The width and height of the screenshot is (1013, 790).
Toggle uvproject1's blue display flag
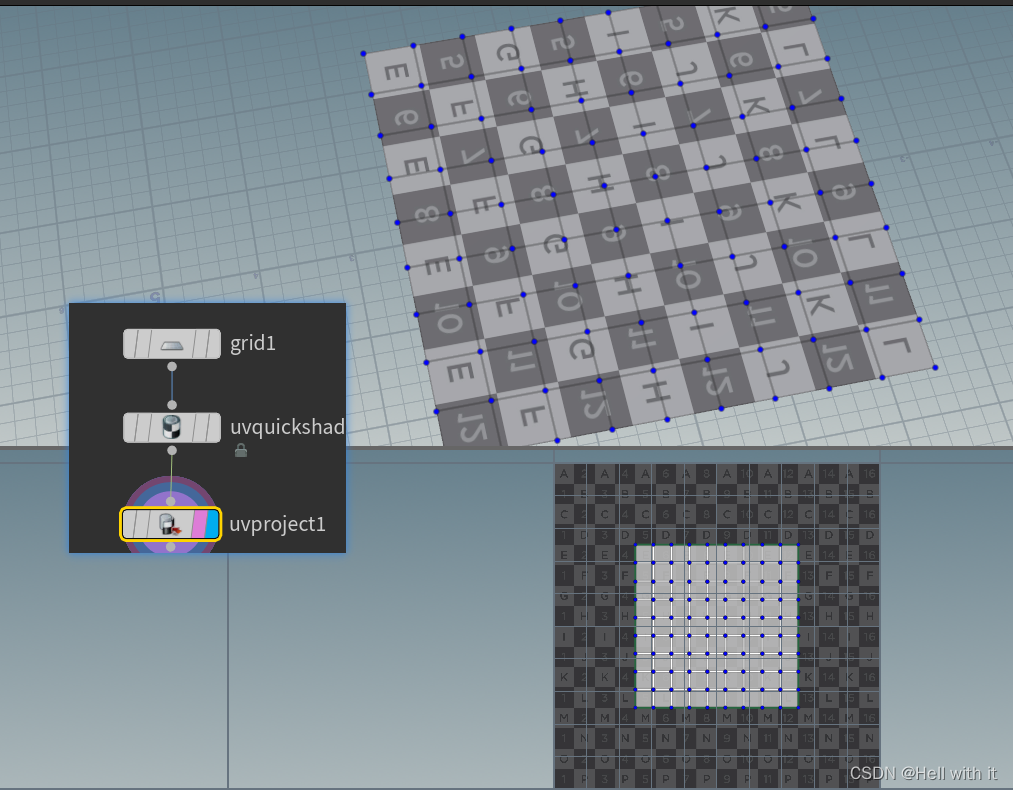(x=213, y=525)
